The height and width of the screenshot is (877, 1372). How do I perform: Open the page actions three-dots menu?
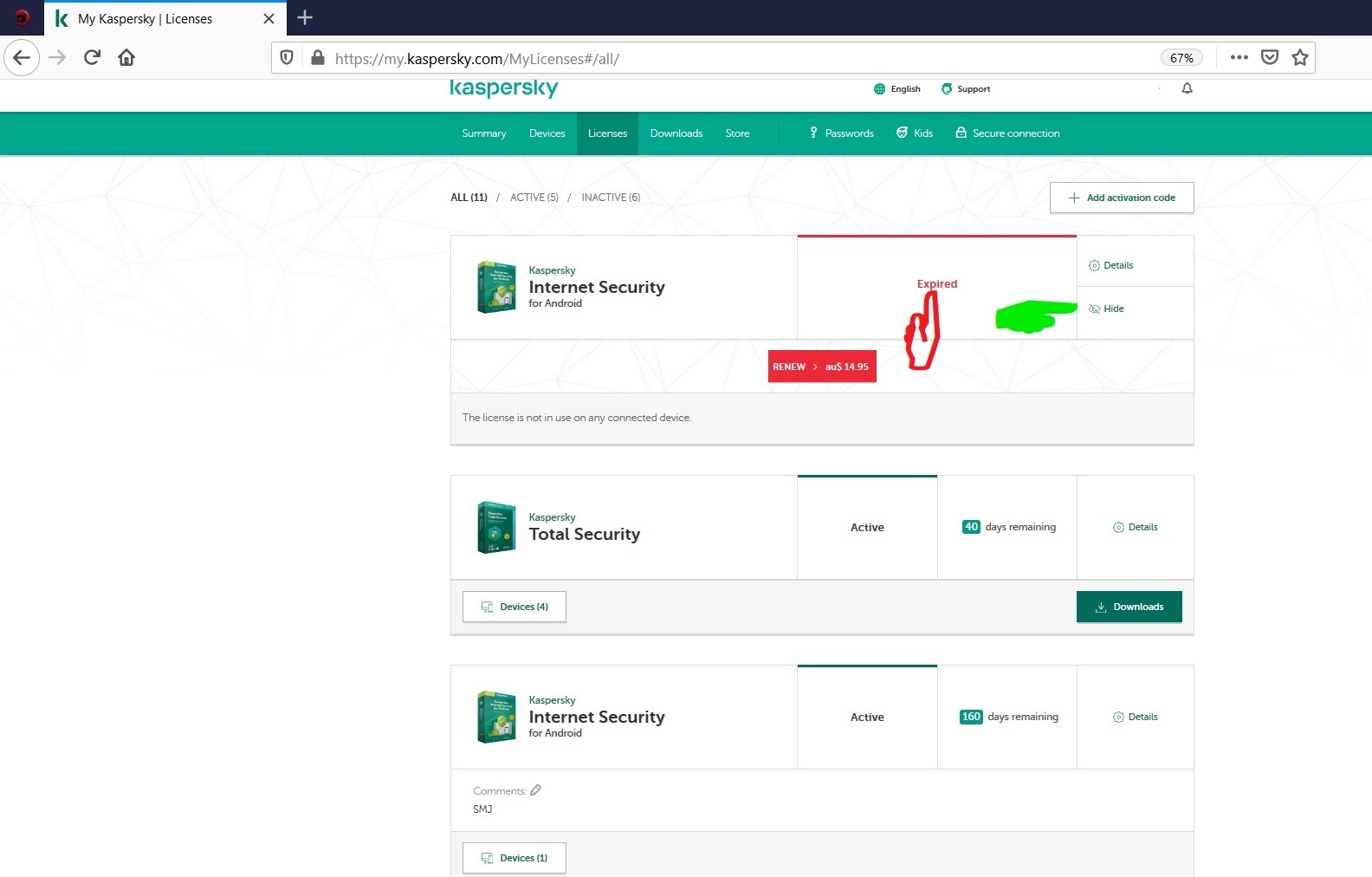click(1239, 57)
